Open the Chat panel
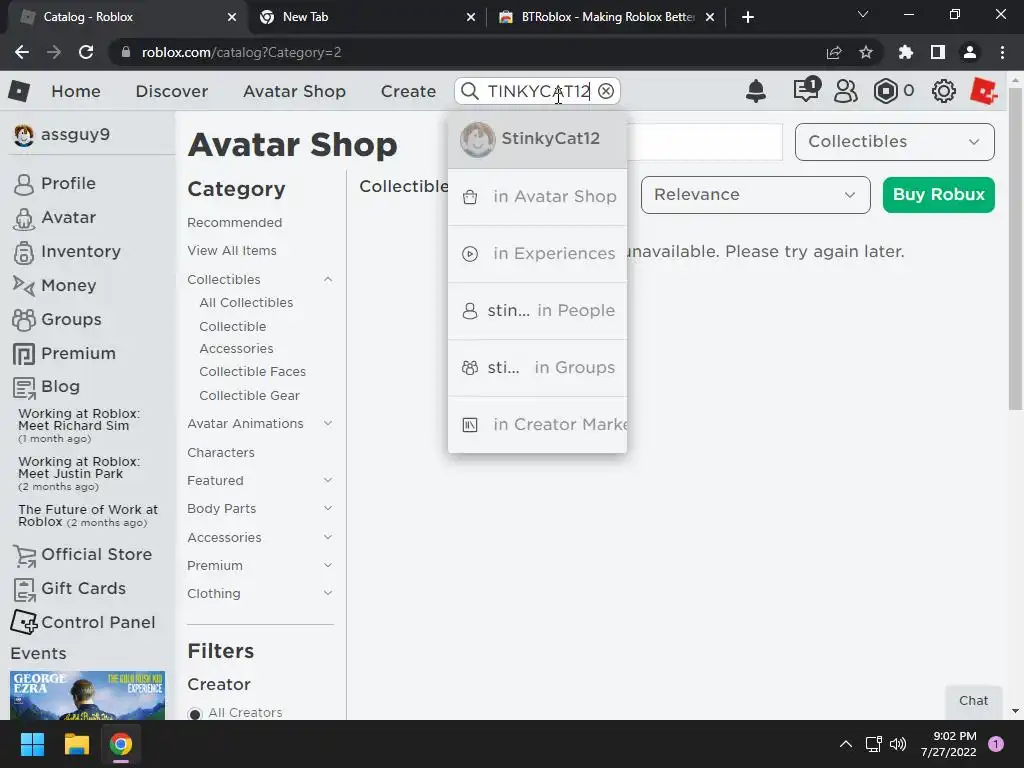This screenshot has height=768, width=1024. (973, 701)
